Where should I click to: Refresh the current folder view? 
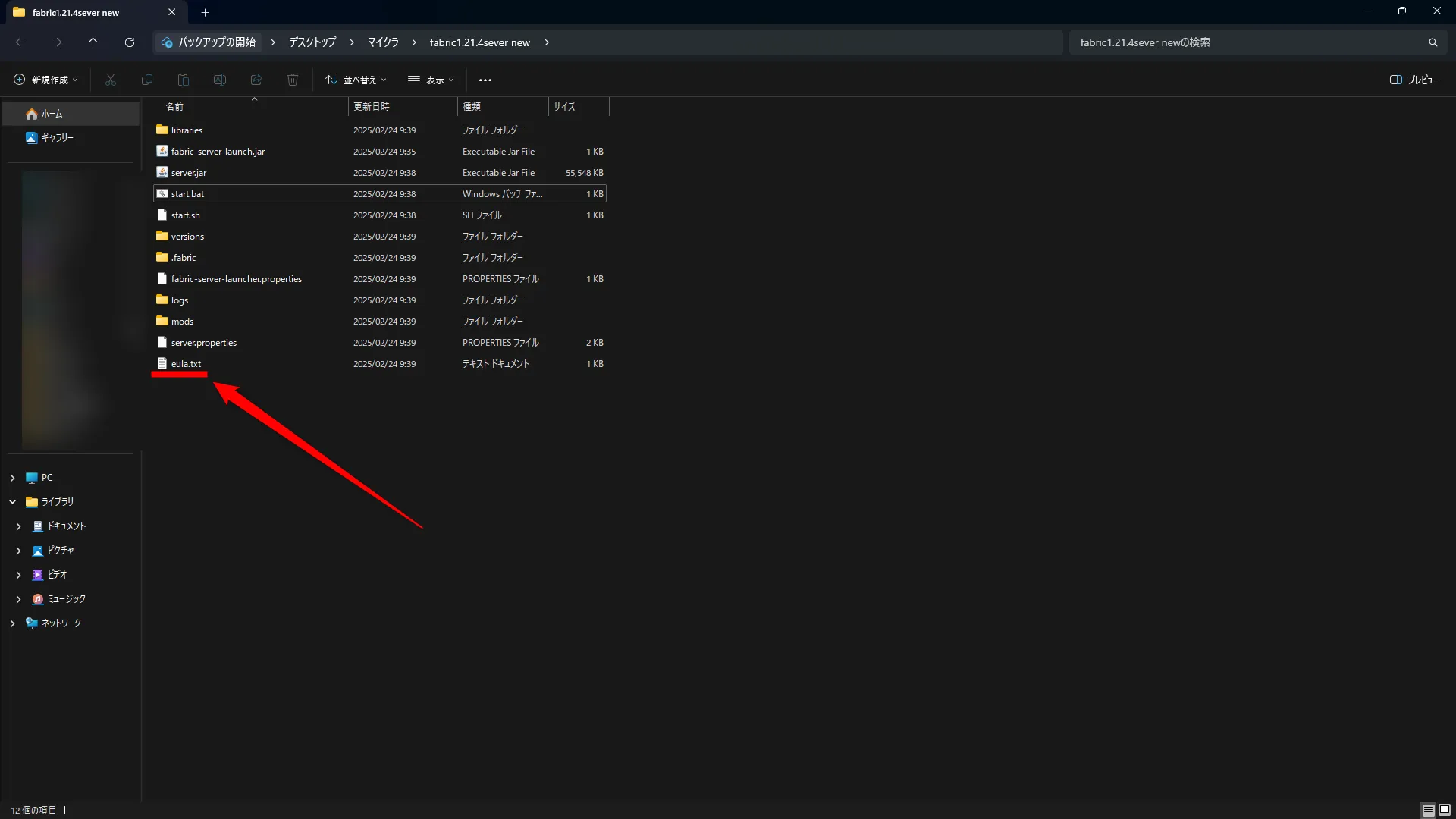pos(130,42)
